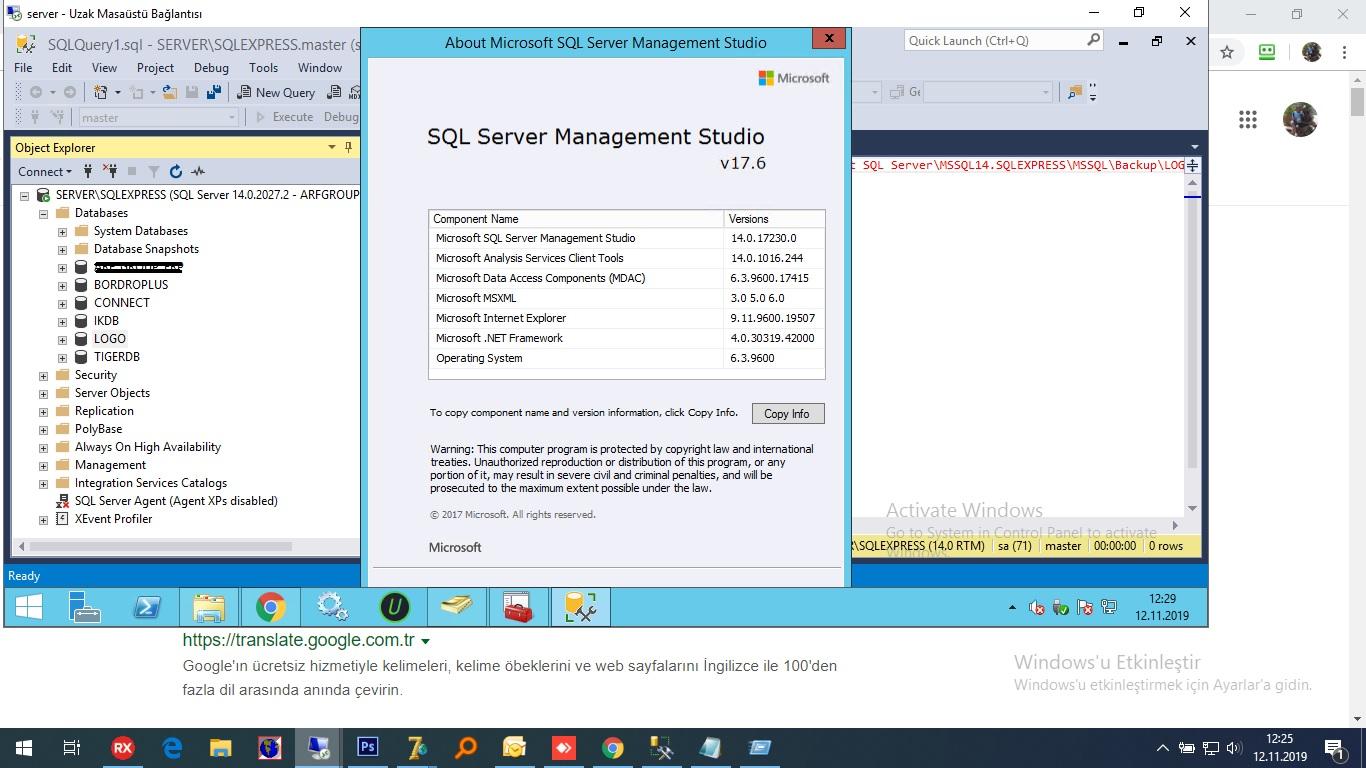Select the Always On High Availability node
The image size is (1366, 768).
(148, 447)
